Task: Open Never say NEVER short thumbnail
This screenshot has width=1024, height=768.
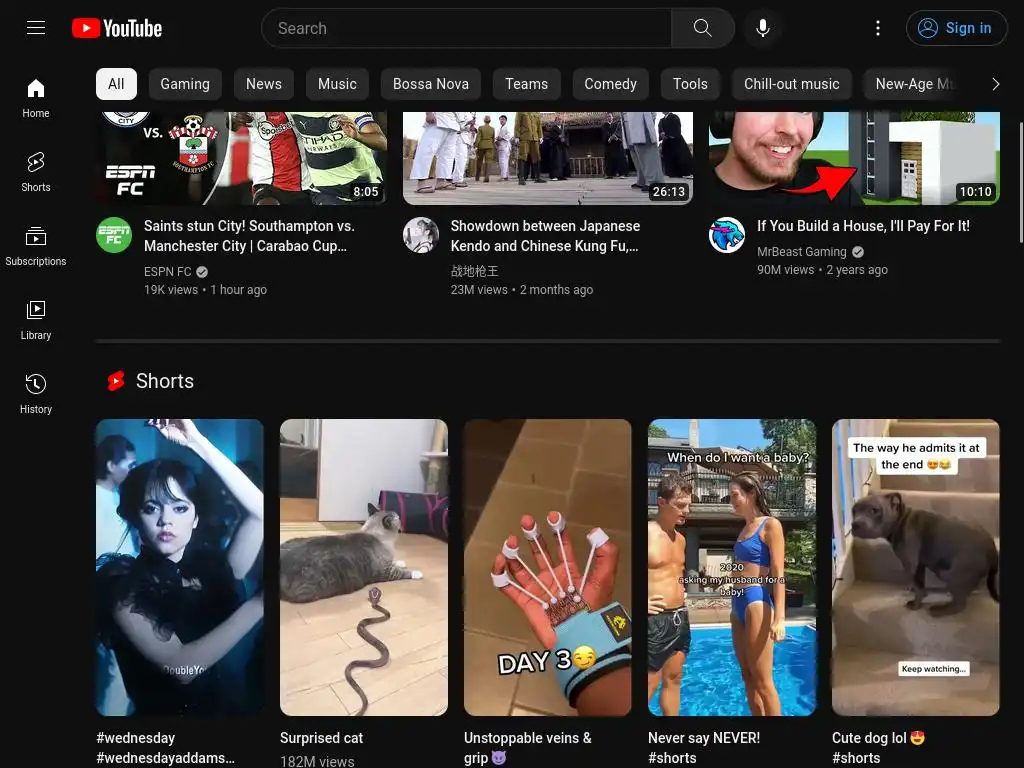Action: (732, 568)
